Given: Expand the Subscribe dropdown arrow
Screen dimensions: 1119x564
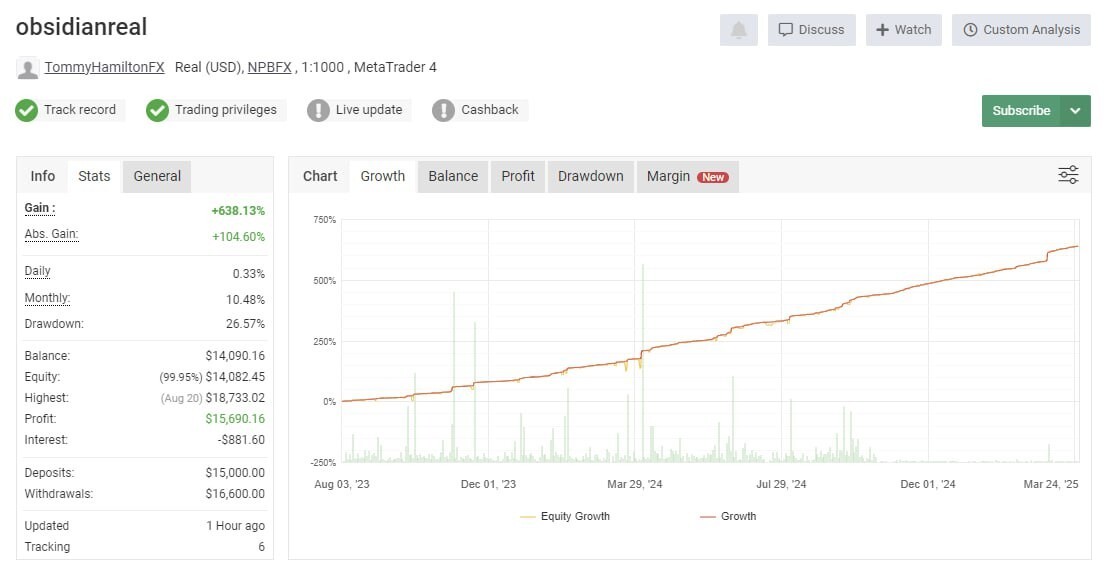Looking at the screenshot, I should click(1075, 111).
